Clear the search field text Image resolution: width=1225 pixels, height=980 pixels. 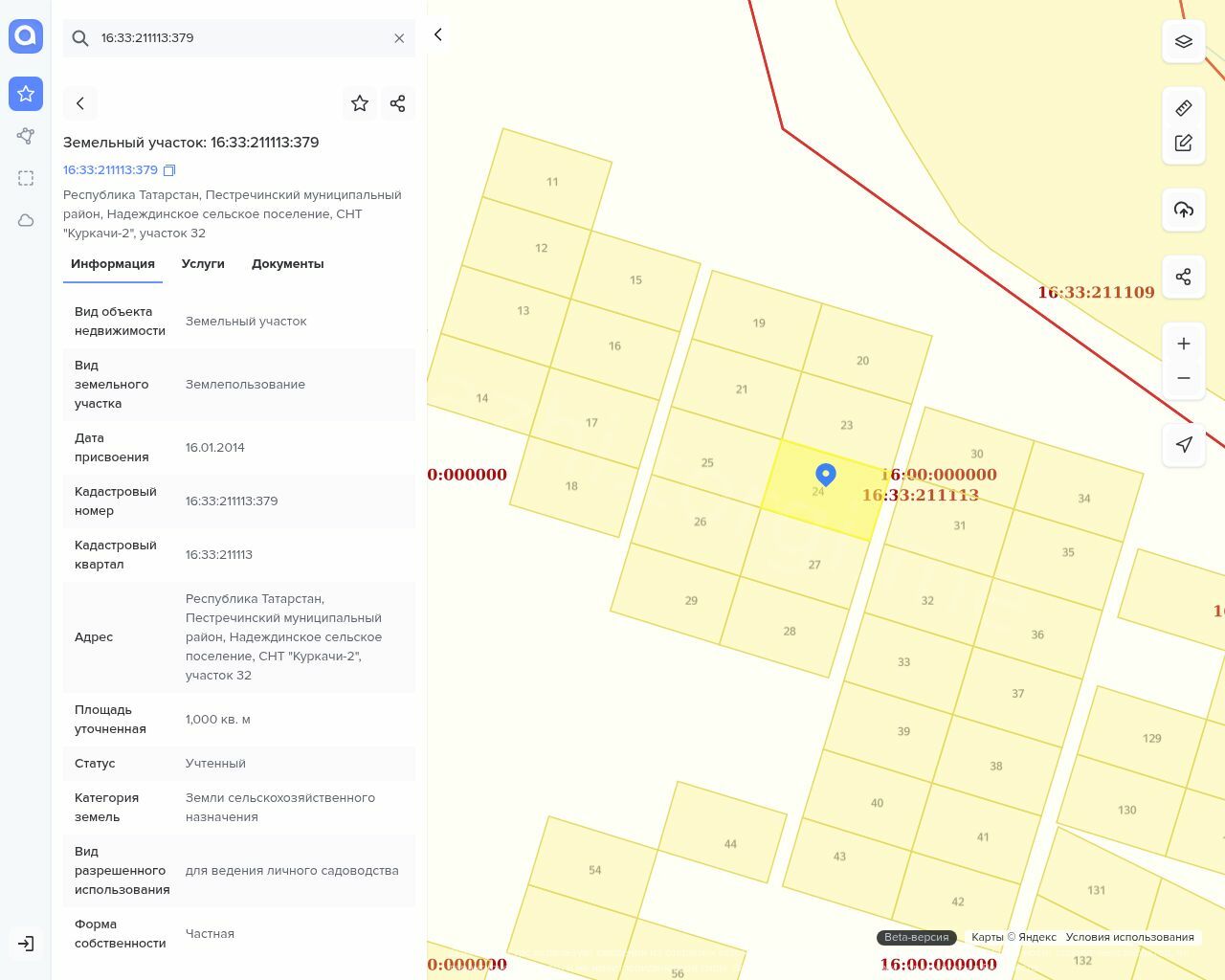point(399,38)
